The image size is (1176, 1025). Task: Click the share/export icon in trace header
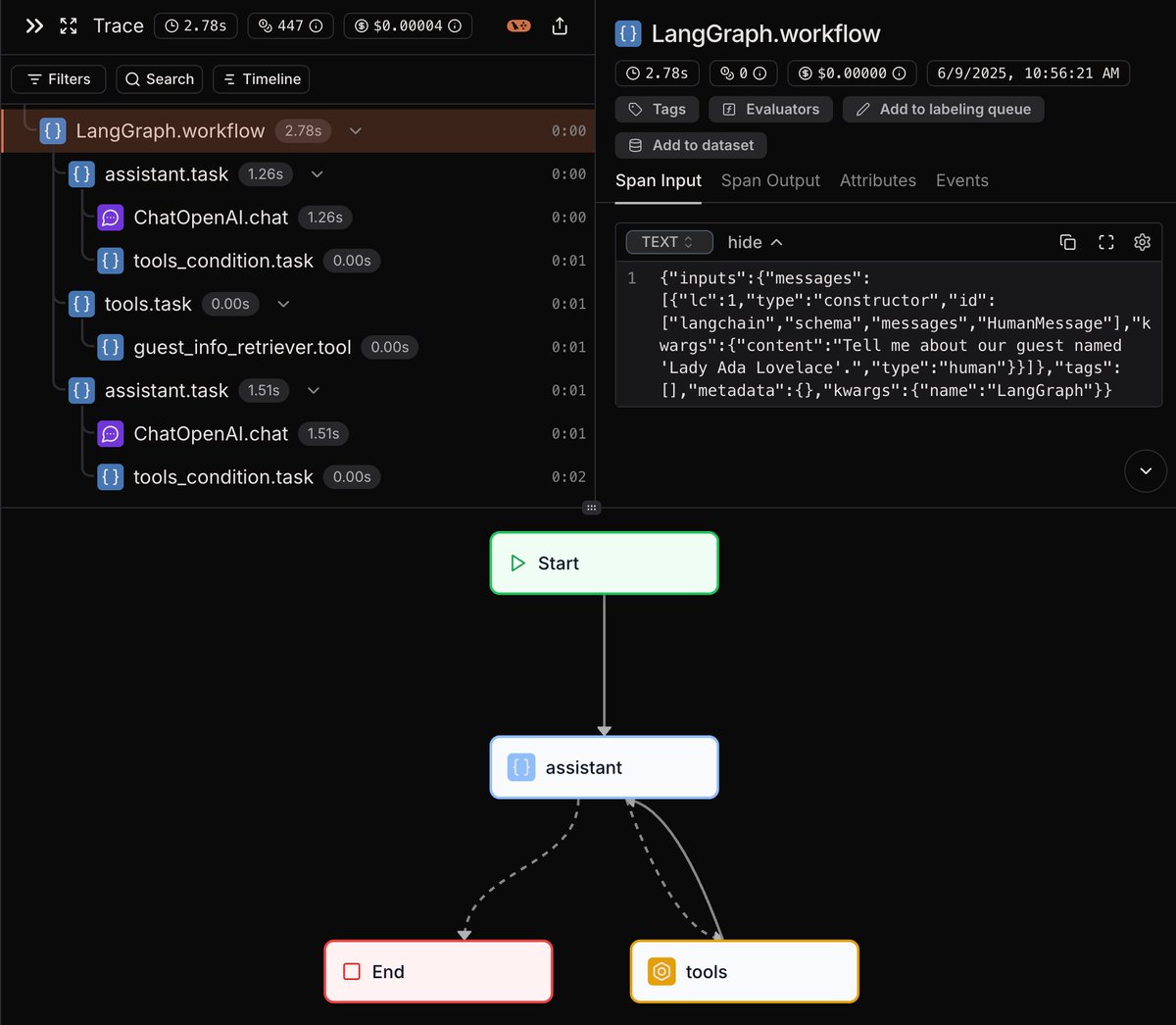click(560, 26)
